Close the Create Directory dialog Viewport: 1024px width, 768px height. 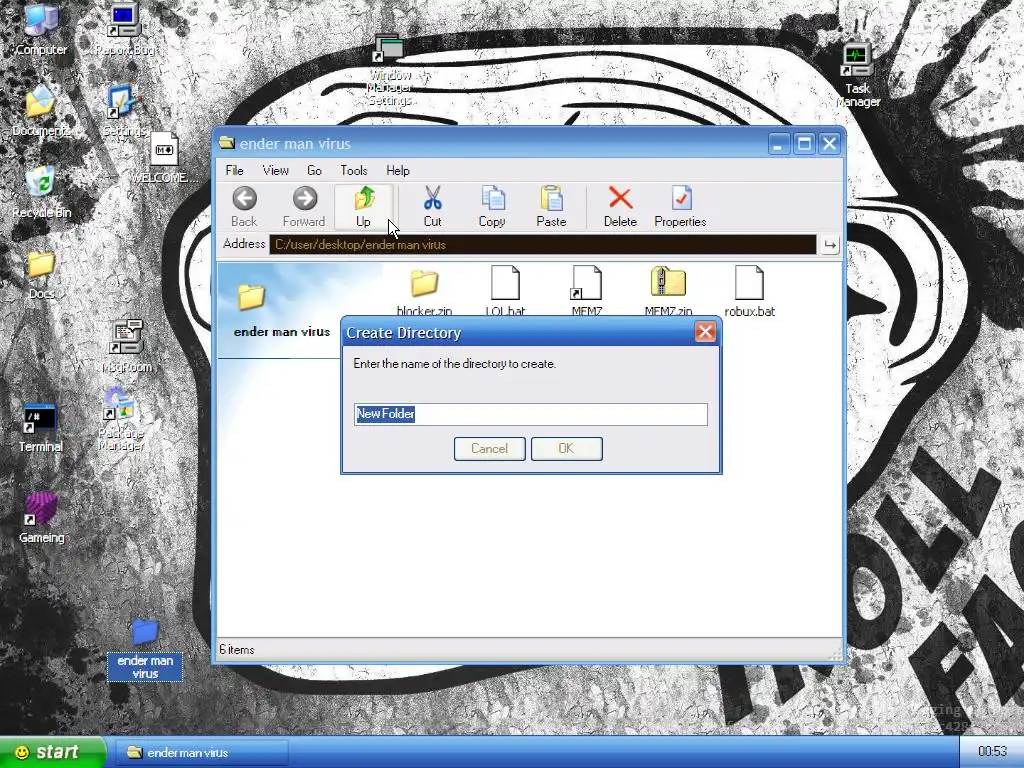(705, 332)
